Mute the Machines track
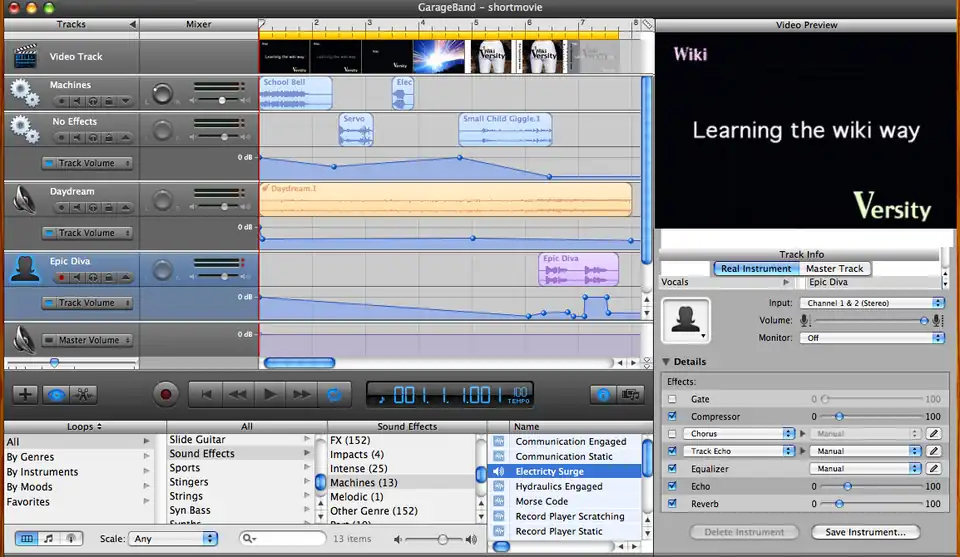The width and height of the screenshot is (960, 557). [x=77, y=101]
